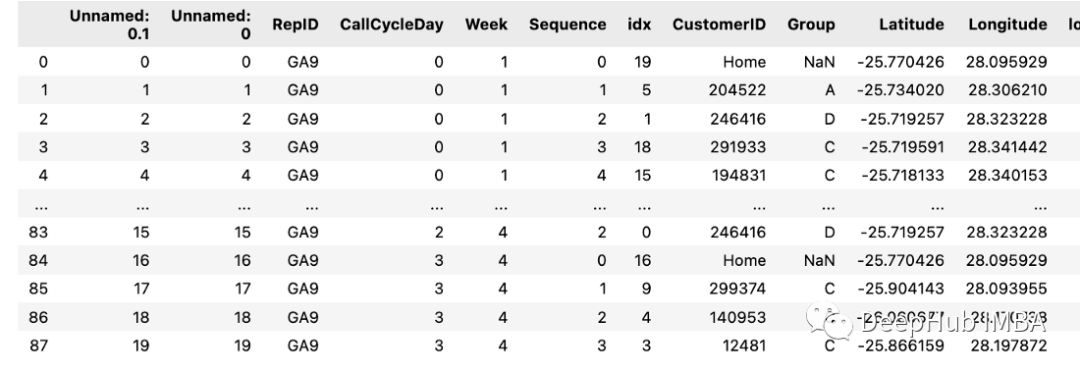
Task: Select row index 0
Action: pos(43,62)
